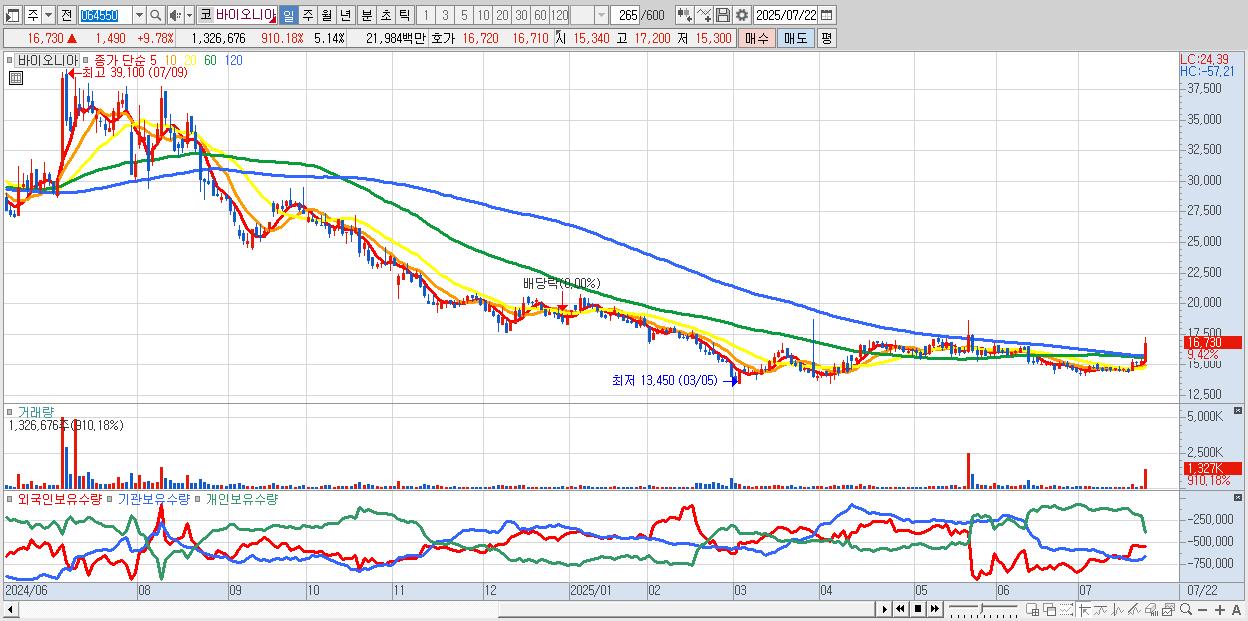
Task: Click the A text tool icon
Action: pos(1236,610)
